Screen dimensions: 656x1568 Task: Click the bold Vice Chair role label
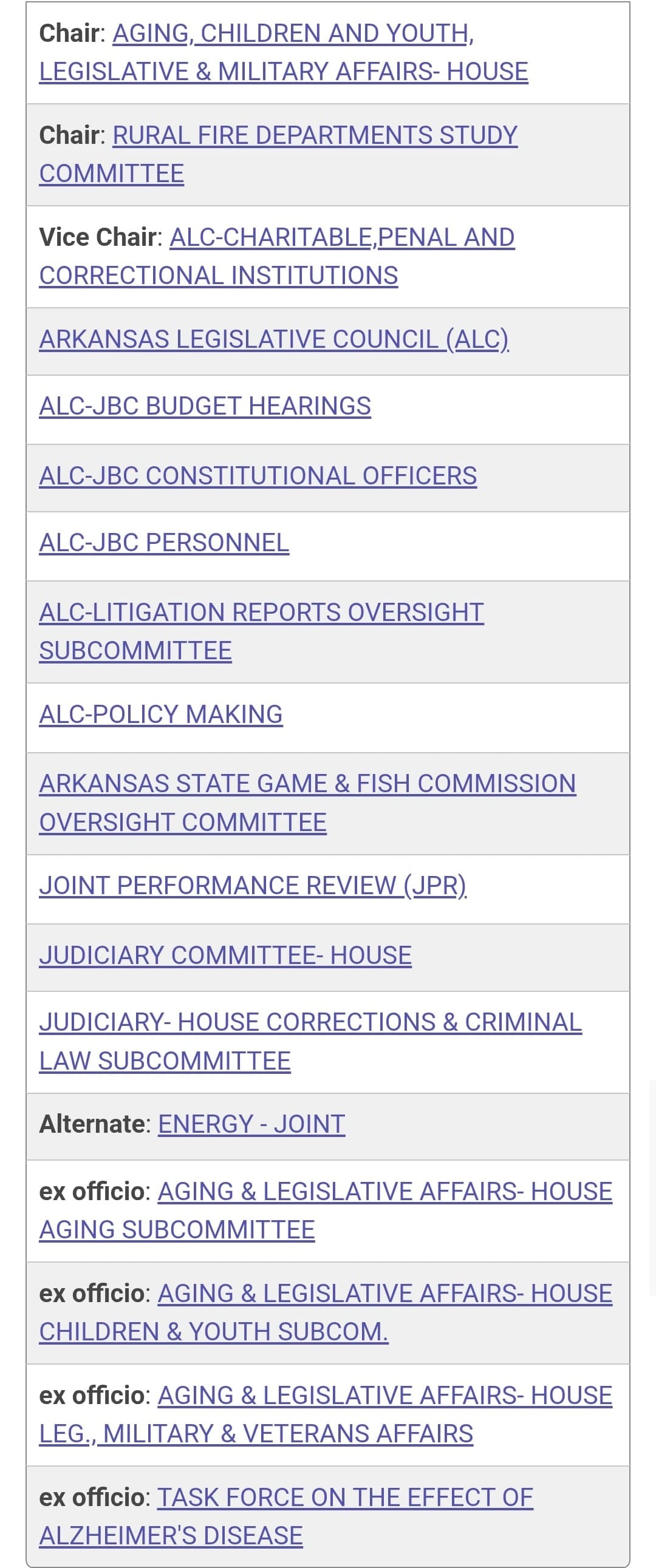[97, 237]
